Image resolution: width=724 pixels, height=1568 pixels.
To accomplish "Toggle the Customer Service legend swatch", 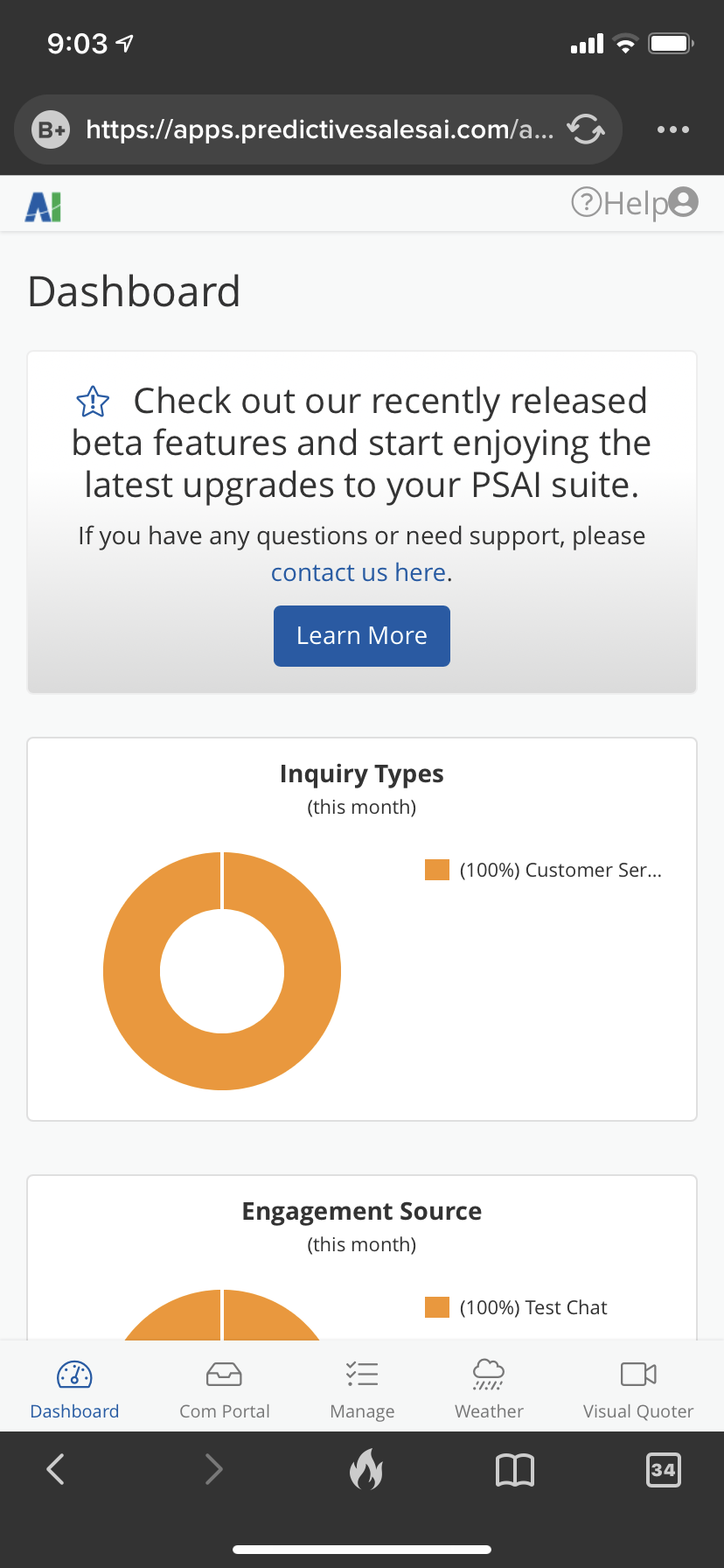I will (x=437, y=870).
